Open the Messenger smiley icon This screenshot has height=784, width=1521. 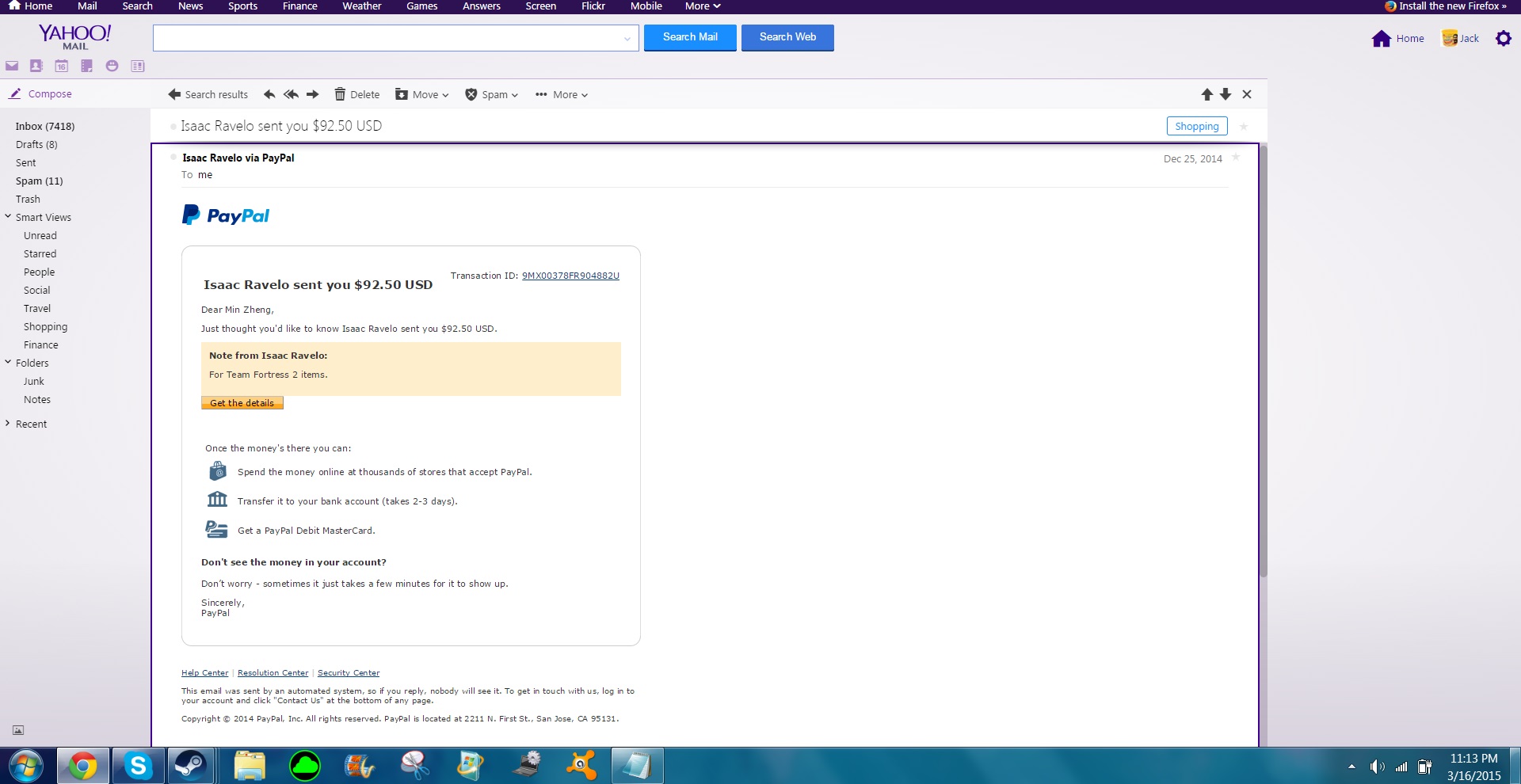(112, 66)
